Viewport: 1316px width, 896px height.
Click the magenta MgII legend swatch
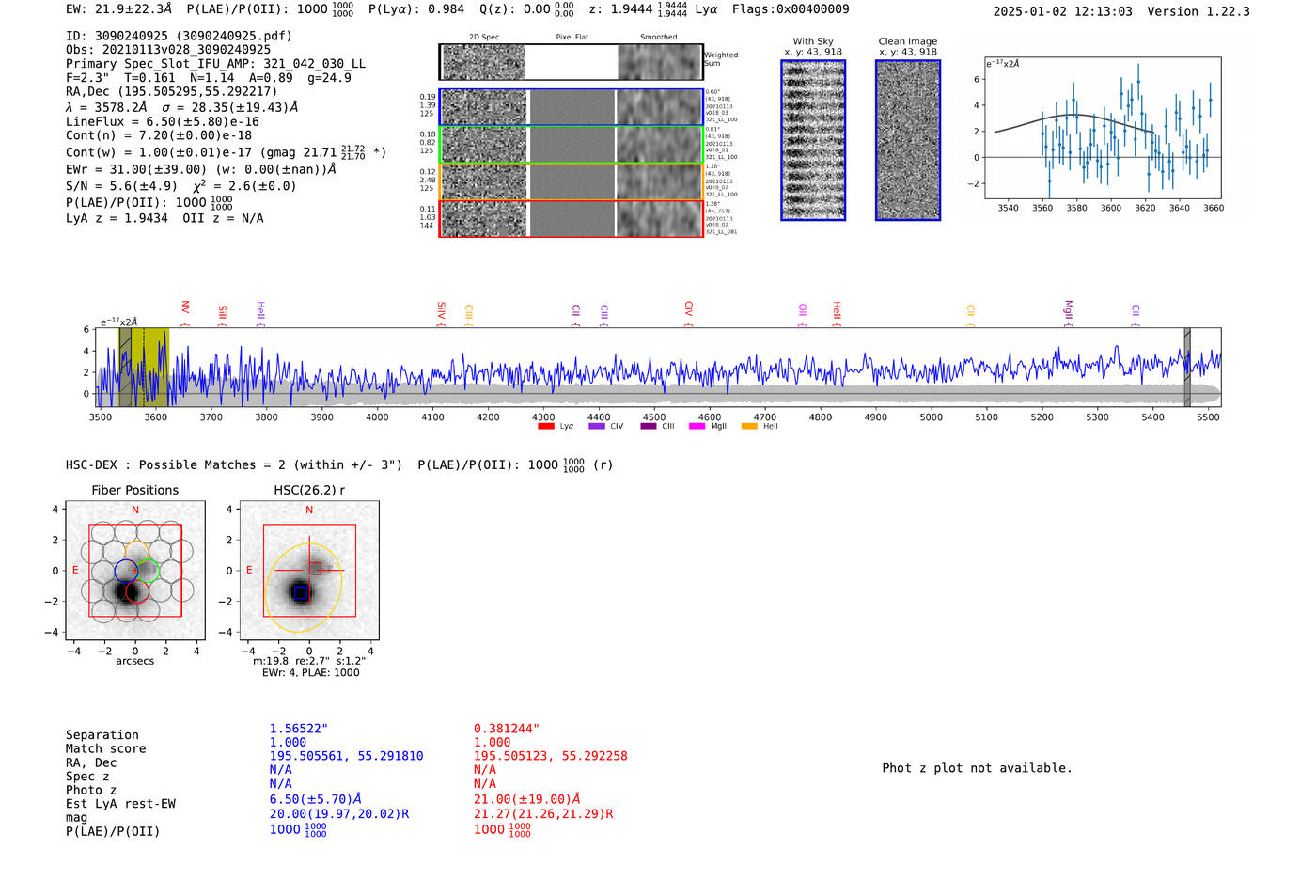(x=697, y=427)
